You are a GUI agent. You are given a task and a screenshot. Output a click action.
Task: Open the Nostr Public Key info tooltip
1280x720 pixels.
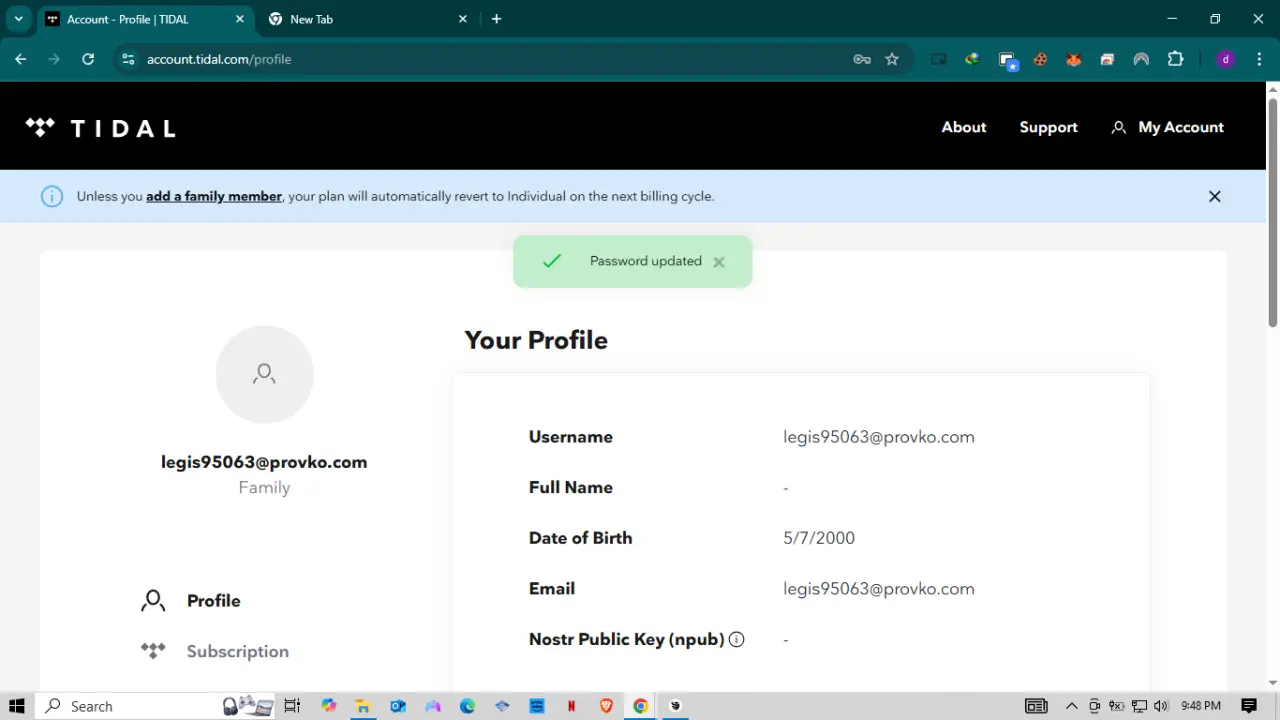point(737,639)
